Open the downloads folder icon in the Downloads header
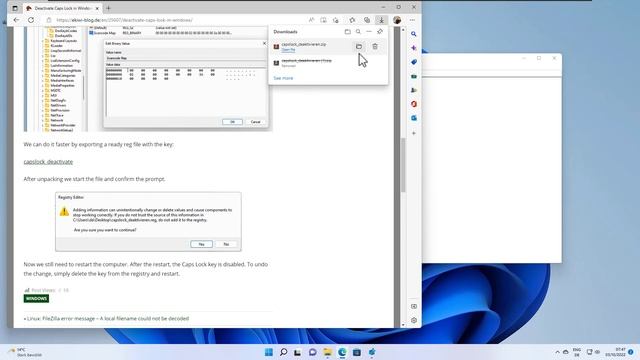The height and width of the screenshot is (360, 640). tap(347, 31)
